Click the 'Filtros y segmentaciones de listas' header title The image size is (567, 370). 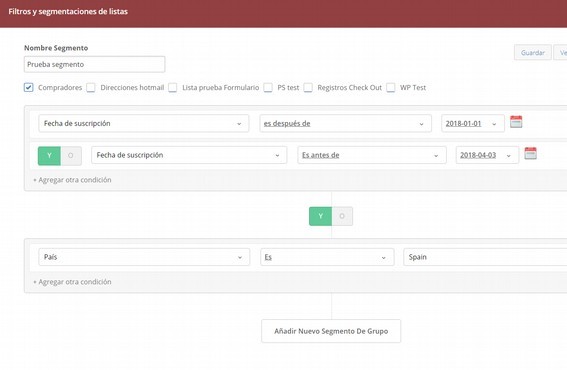click(68, 12)
